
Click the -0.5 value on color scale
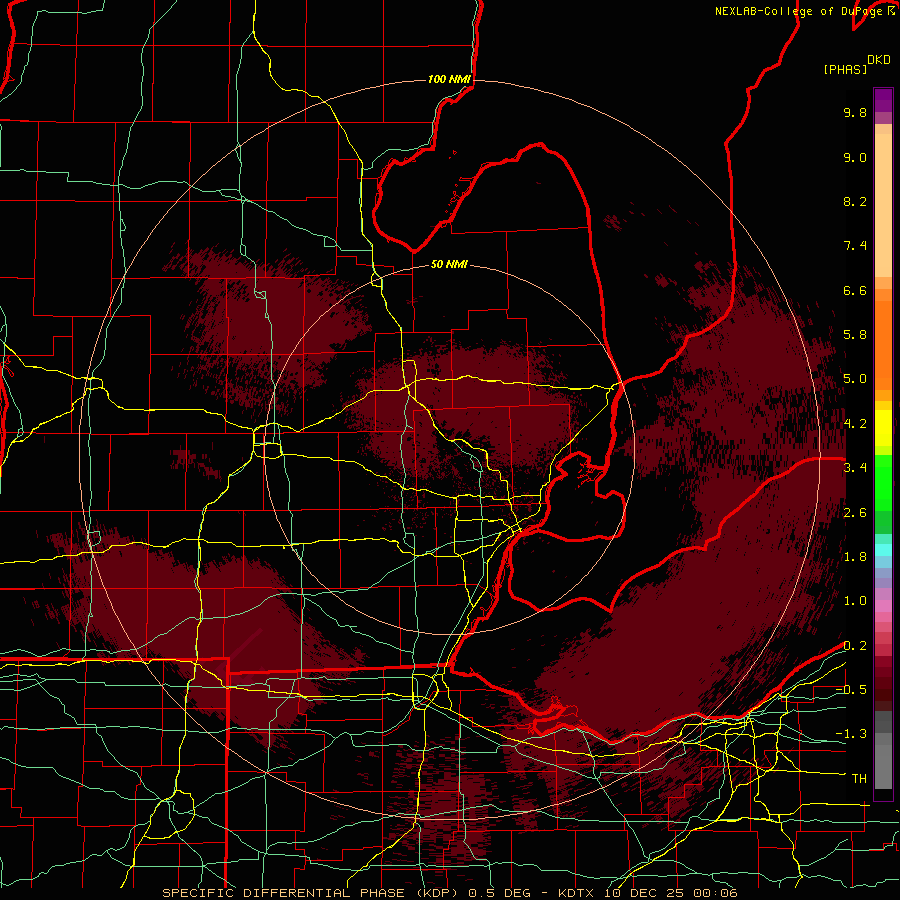(x=851, y=690)
